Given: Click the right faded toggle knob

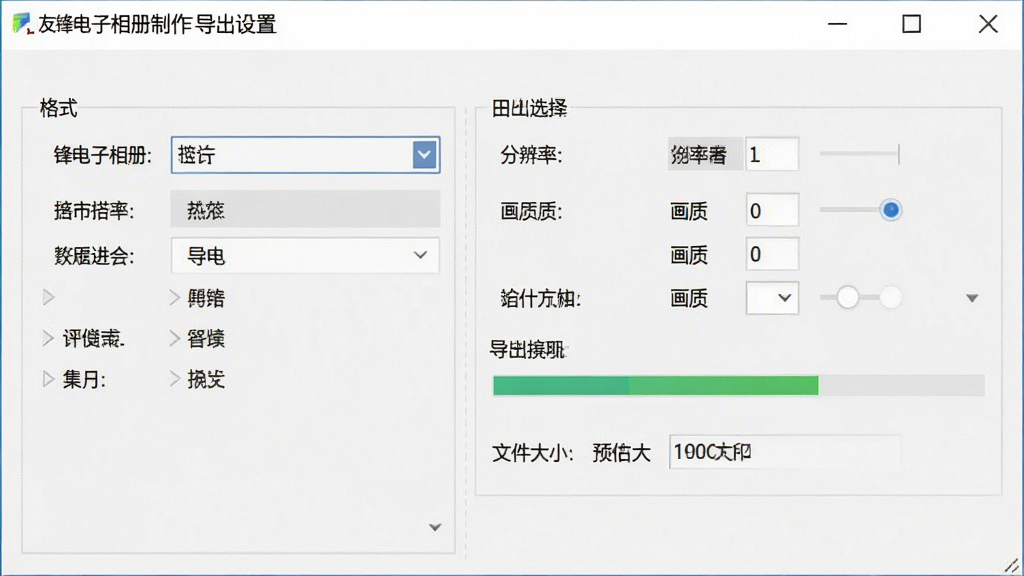Looking at the screenshot, I should point(891,297).
